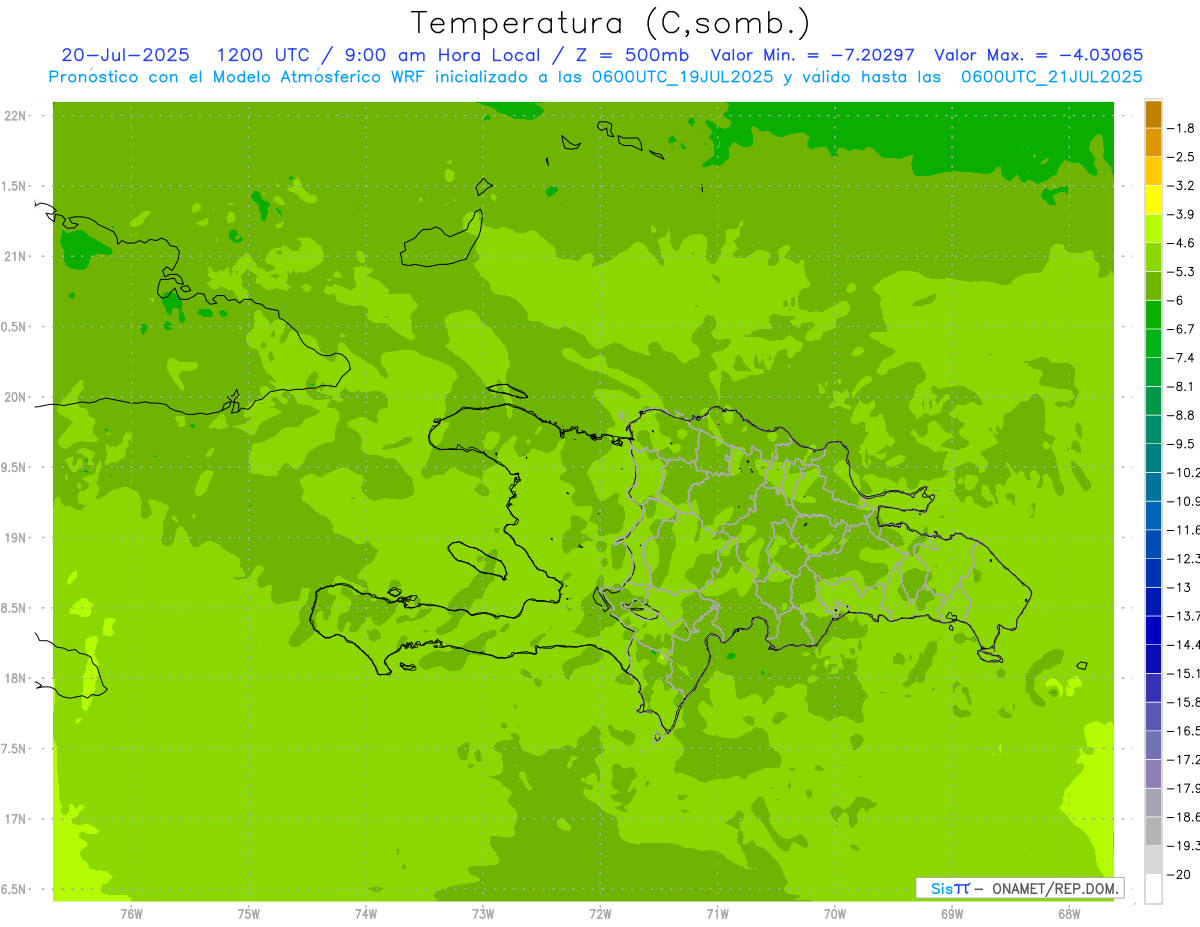
Task: Click the '72W' longitude axis label
Action: click(x=600, y=913)
